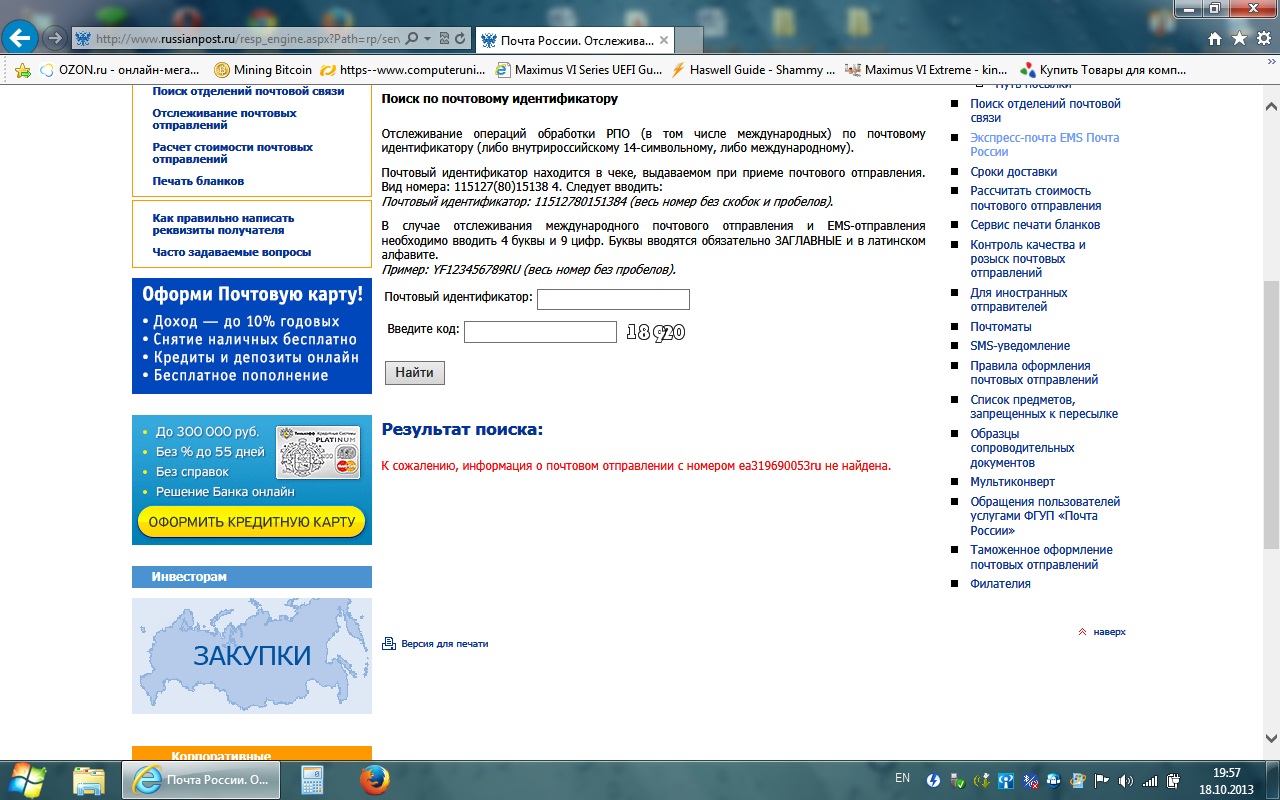The height and width of the screenshot is (800, 1280).
Task: Click the printer icon next to Версия для печати
Action: [389, 644]
